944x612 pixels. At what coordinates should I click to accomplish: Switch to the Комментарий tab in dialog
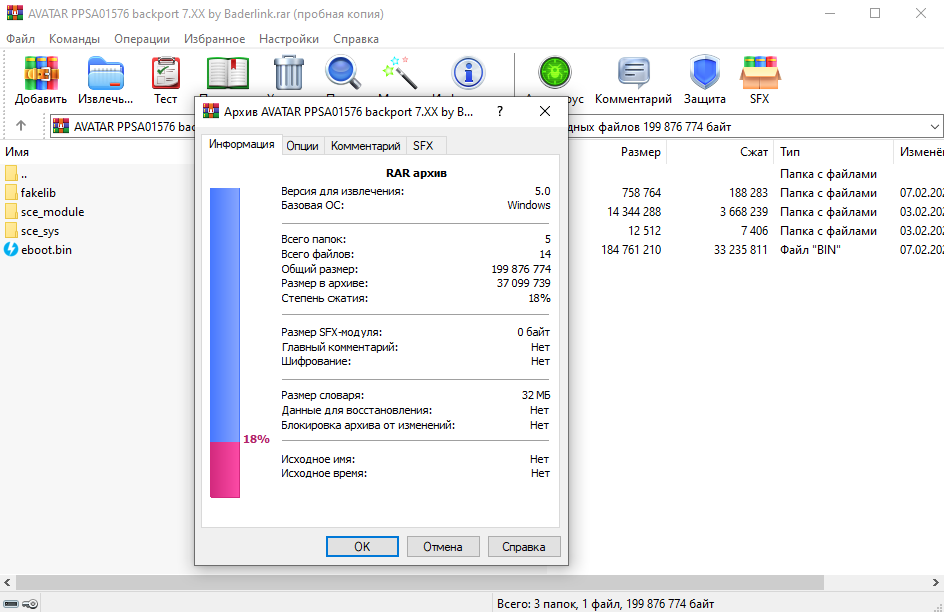[x=365, y=146]
